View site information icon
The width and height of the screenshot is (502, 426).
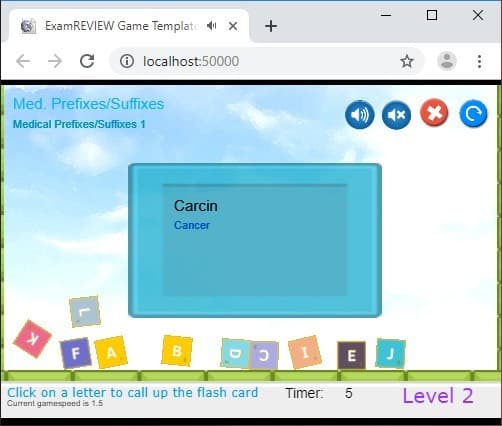pos(127,61)
